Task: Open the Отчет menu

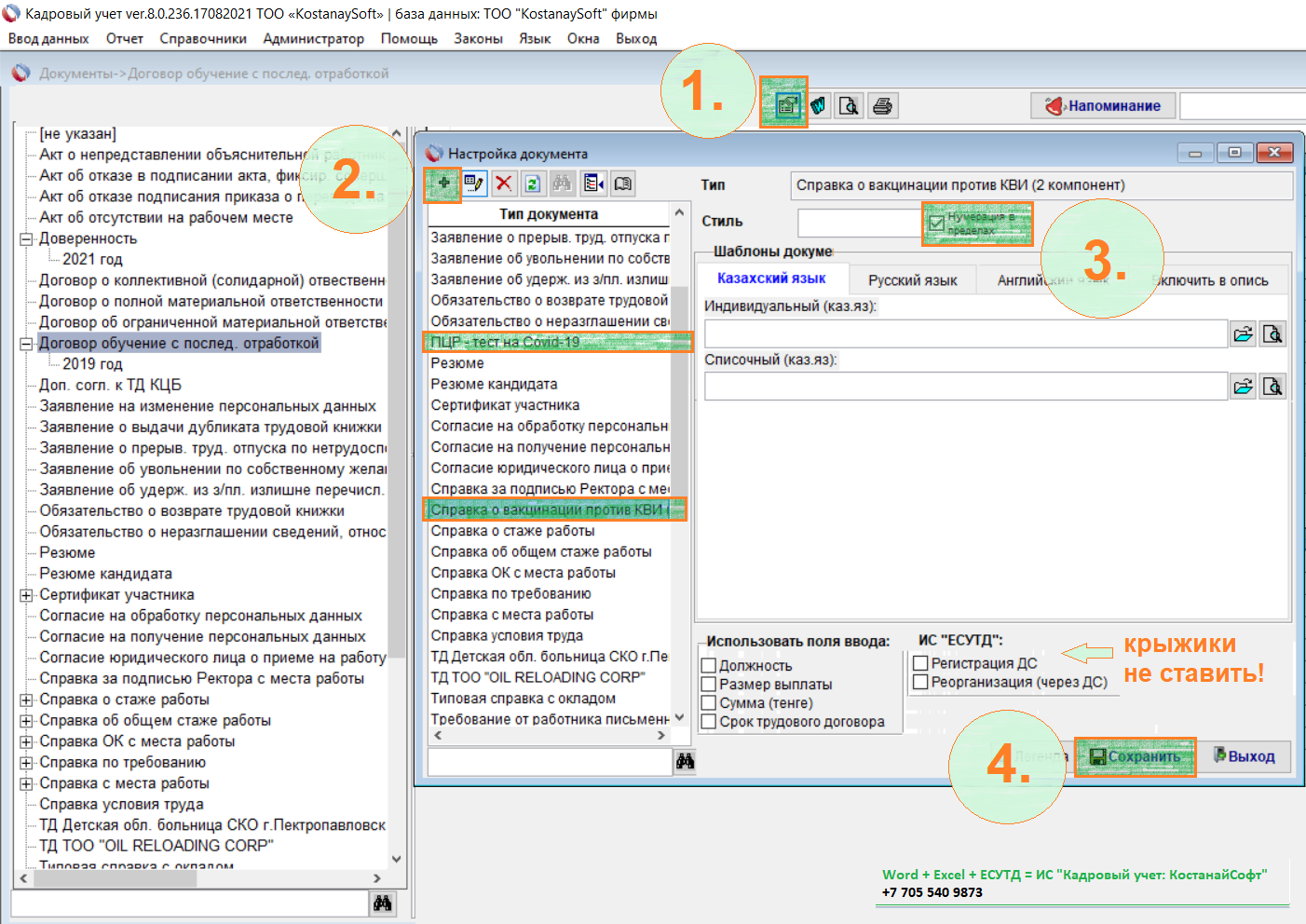Action: [x=125, y=38]
